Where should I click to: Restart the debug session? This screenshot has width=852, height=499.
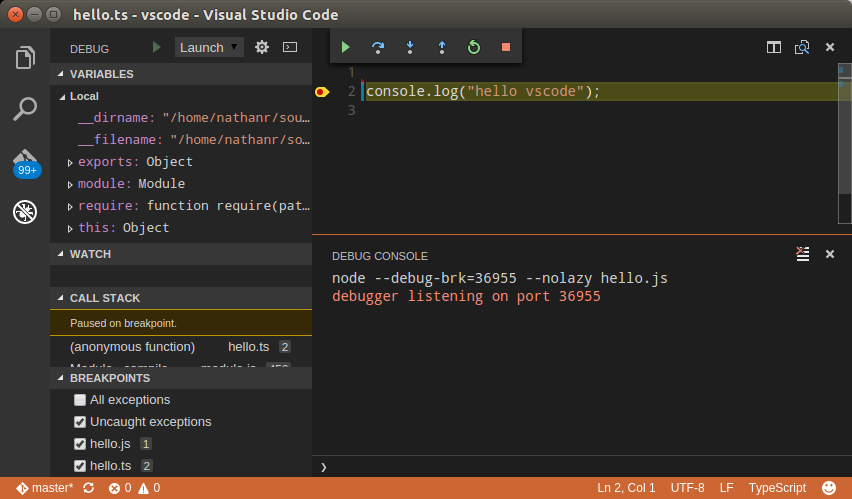pyautogui.click(x=473, y=47)
